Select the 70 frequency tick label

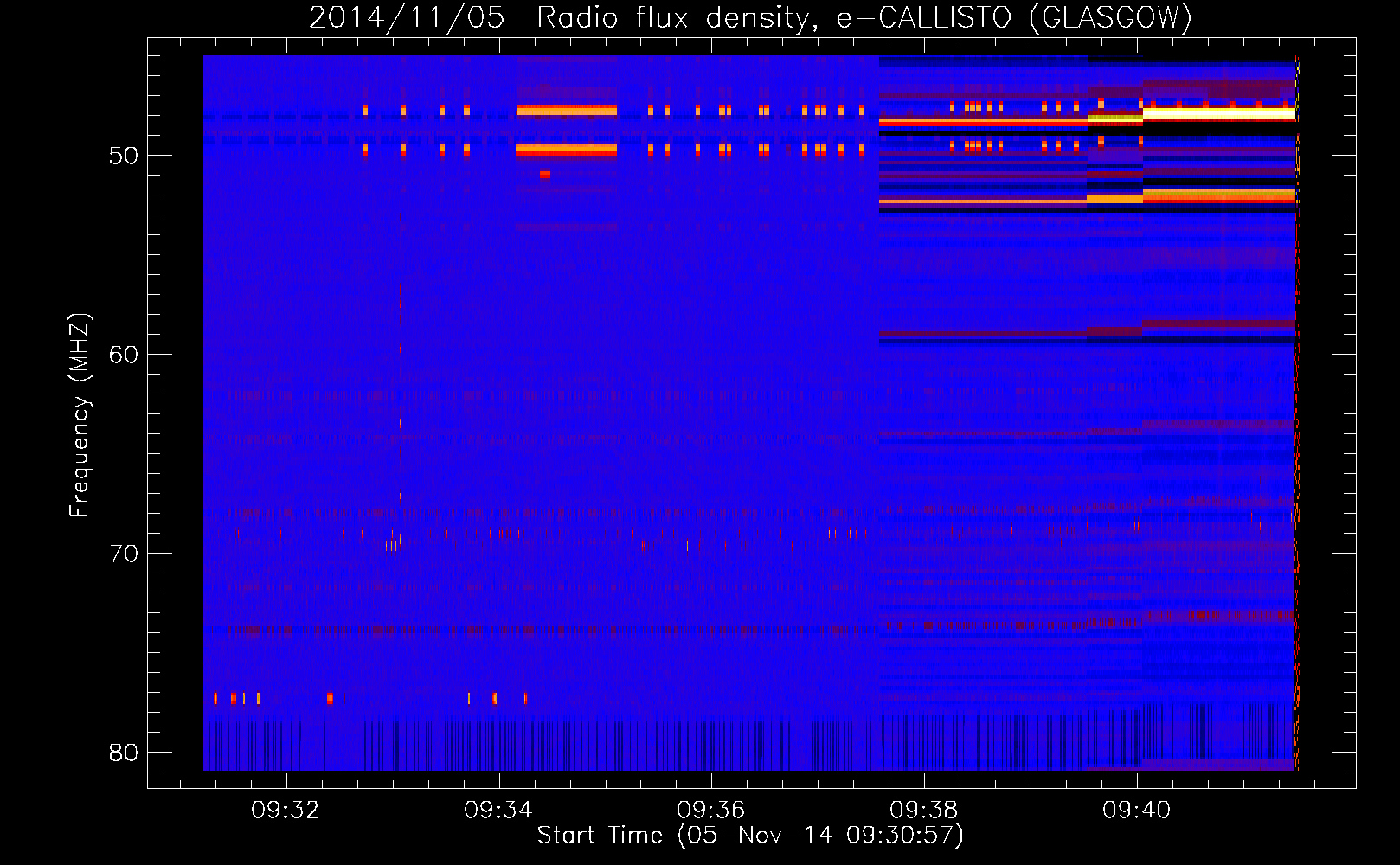(124, 554)
